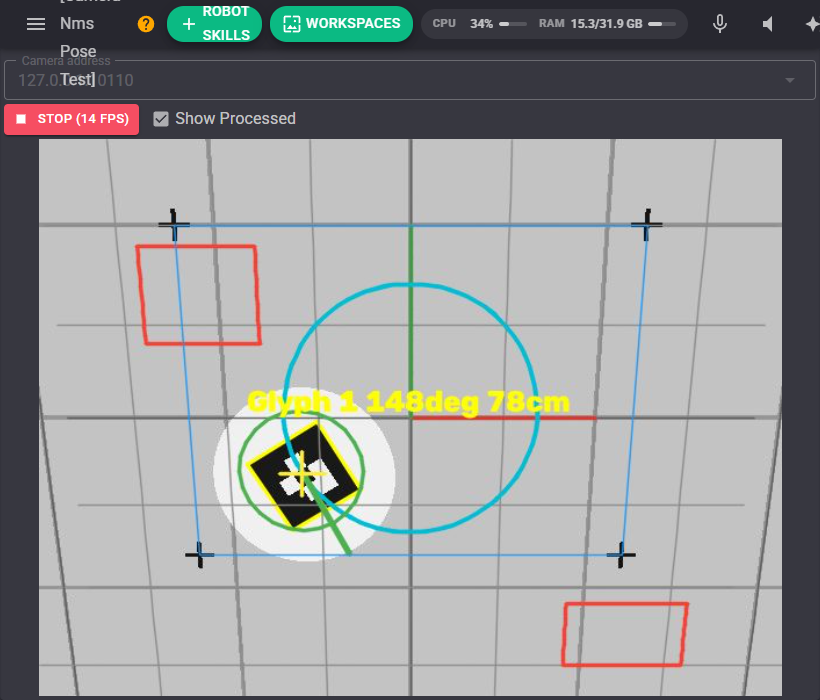Click the sparkle icon at top right

click(812, 24)
